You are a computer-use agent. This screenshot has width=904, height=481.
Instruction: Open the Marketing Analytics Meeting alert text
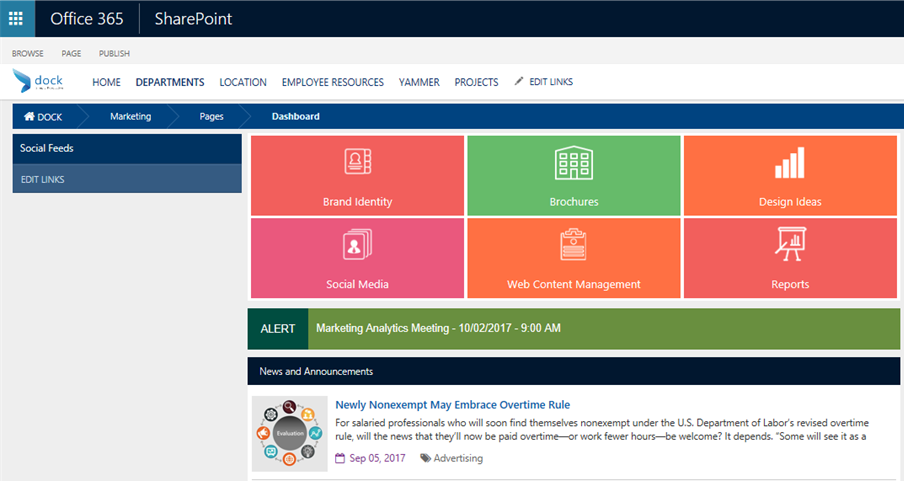[x=438, y=328]
